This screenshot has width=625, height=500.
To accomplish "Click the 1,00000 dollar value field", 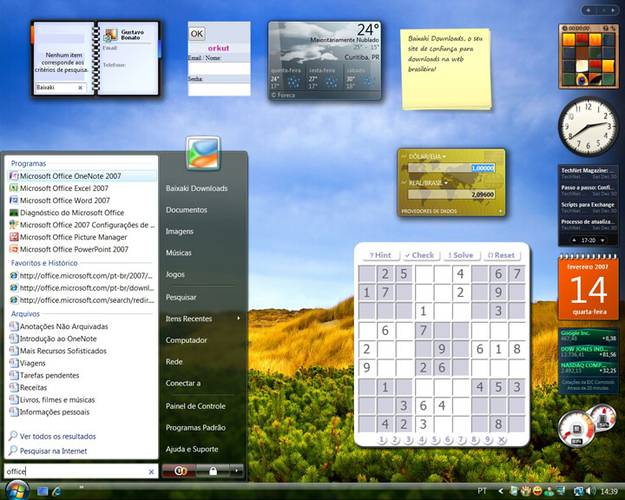I will click(x=452, y=168).
